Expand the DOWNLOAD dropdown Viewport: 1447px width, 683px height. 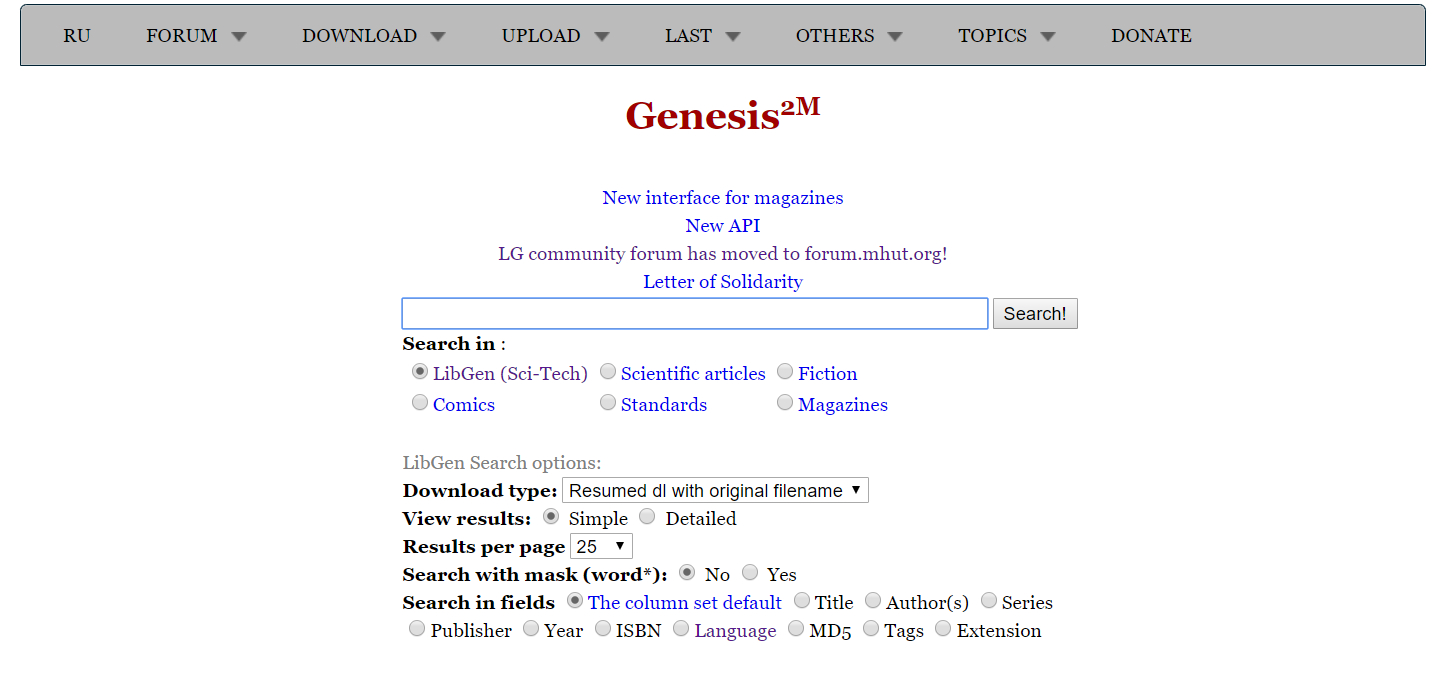click(x=438, y=35)
